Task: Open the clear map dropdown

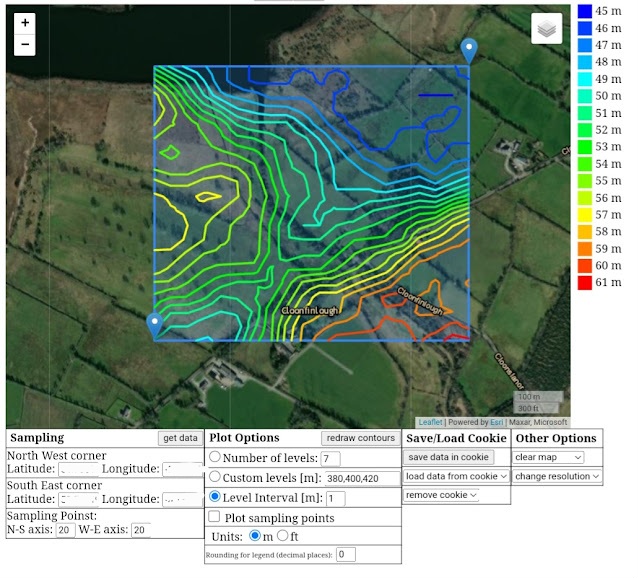Action: pyautogui.click(x=548, y=457)
